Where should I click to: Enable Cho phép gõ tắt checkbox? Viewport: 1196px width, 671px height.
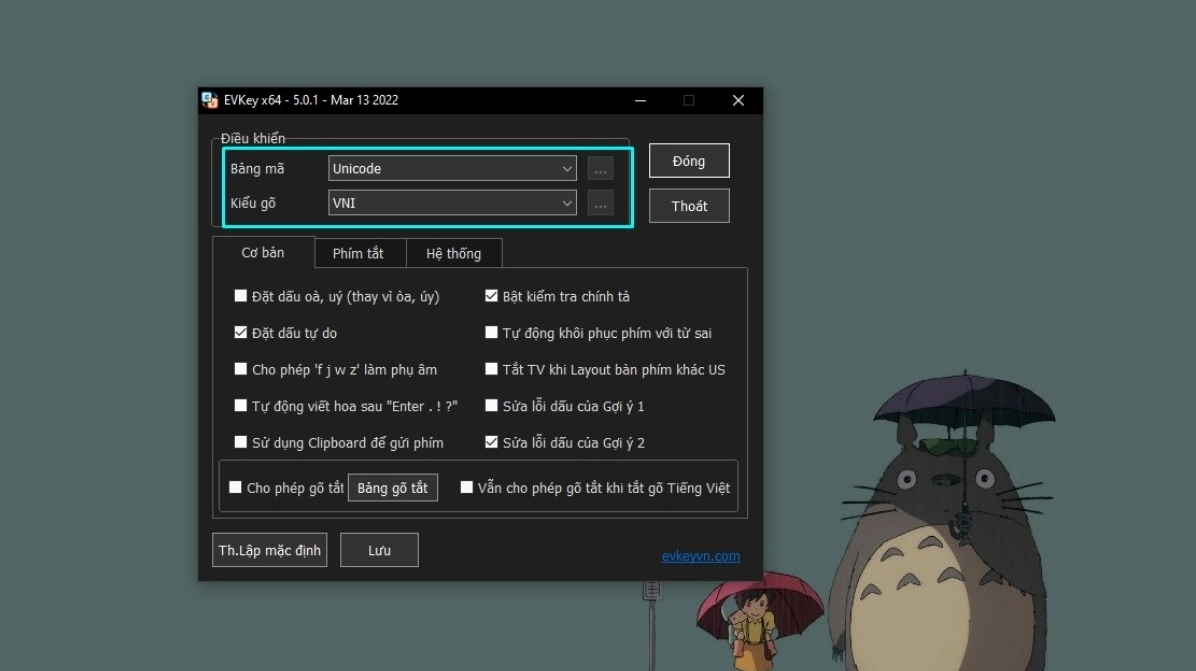click(235, 487)
